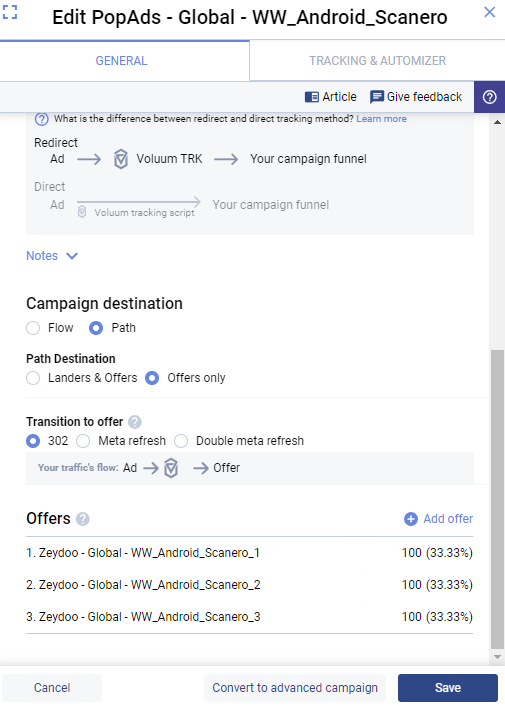505x707 pixels.
Task: Click the tracking method info icon
Action: (41, 119)
